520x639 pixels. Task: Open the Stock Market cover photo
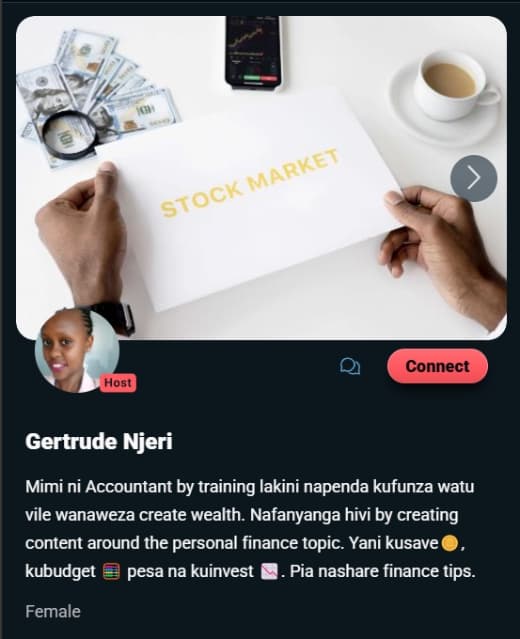[261, 178]
